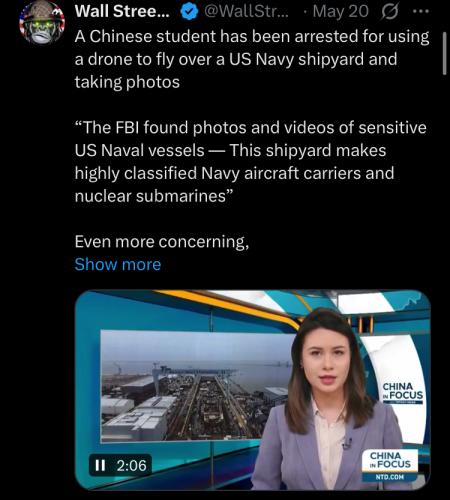This screenshot has width=450, height=500.
Task: Click the China in Focus watermark logo
Action: (x=390, y=460)
